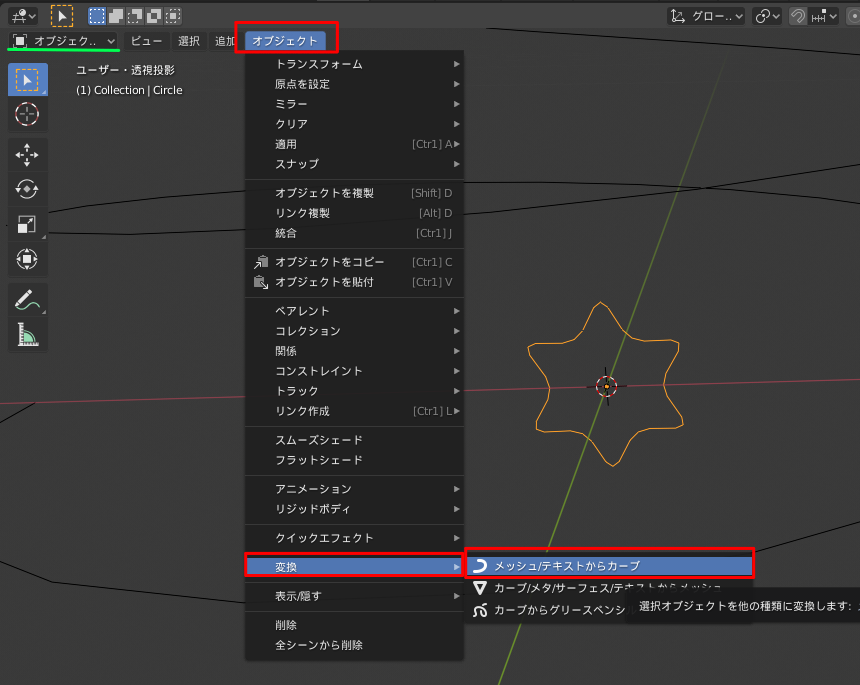Screen dimensions: 860x685
Task: Activate the Select Box tool
Action: click(27, 80)
